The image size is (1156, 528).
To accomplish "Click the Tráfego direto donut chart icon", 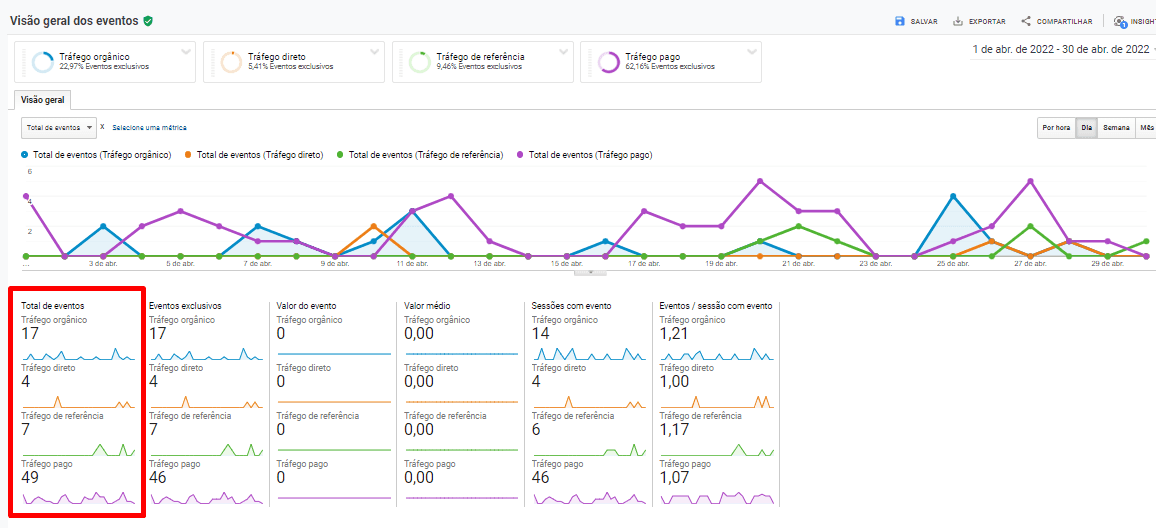I will (x=231, y=62).
